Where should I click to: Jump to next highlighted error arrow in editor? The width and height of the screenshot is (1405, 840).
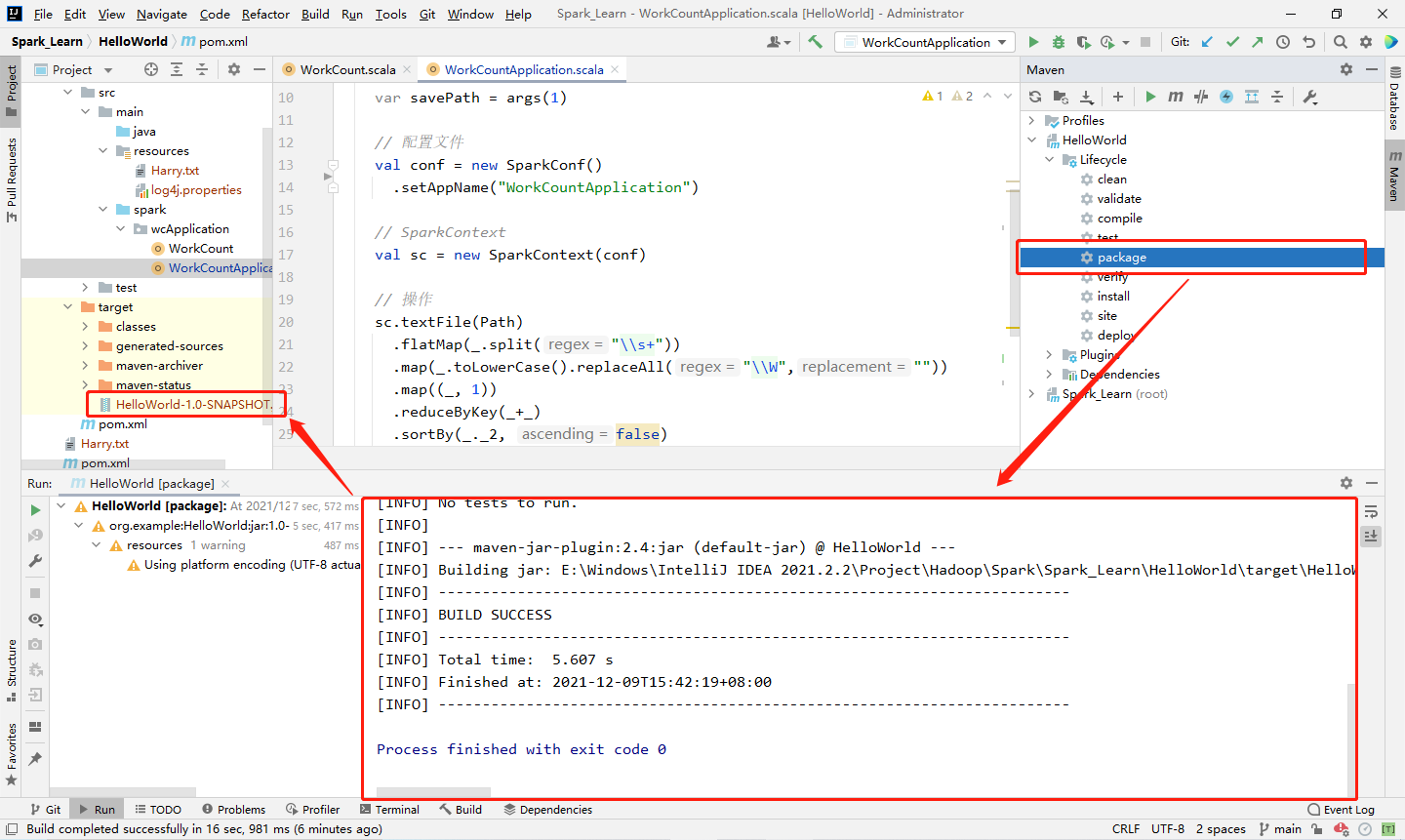point(1008,96)
